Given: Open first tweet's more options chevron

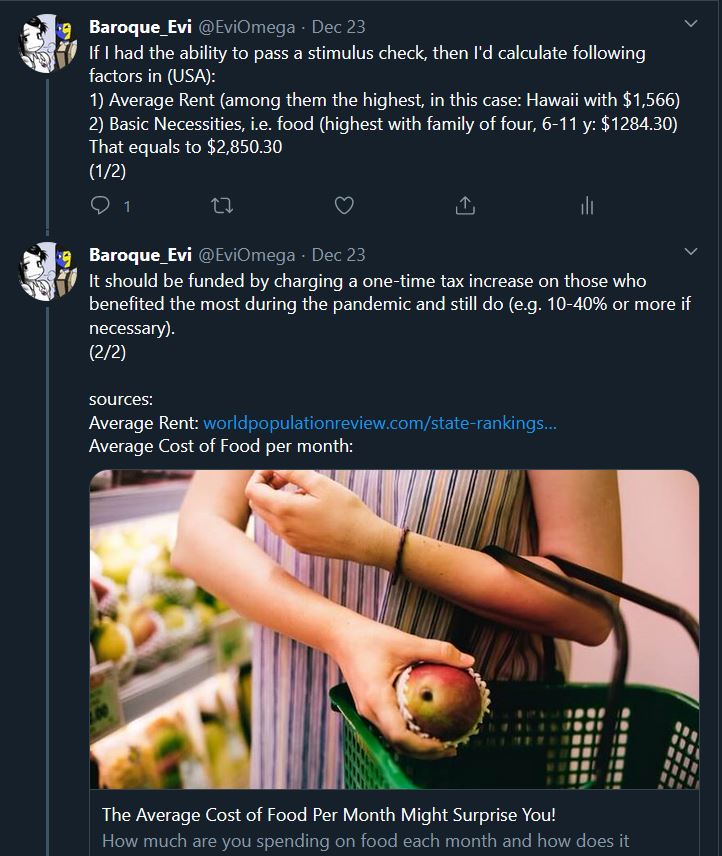Looking at the screenshot, I should click(x=690, y=23).
